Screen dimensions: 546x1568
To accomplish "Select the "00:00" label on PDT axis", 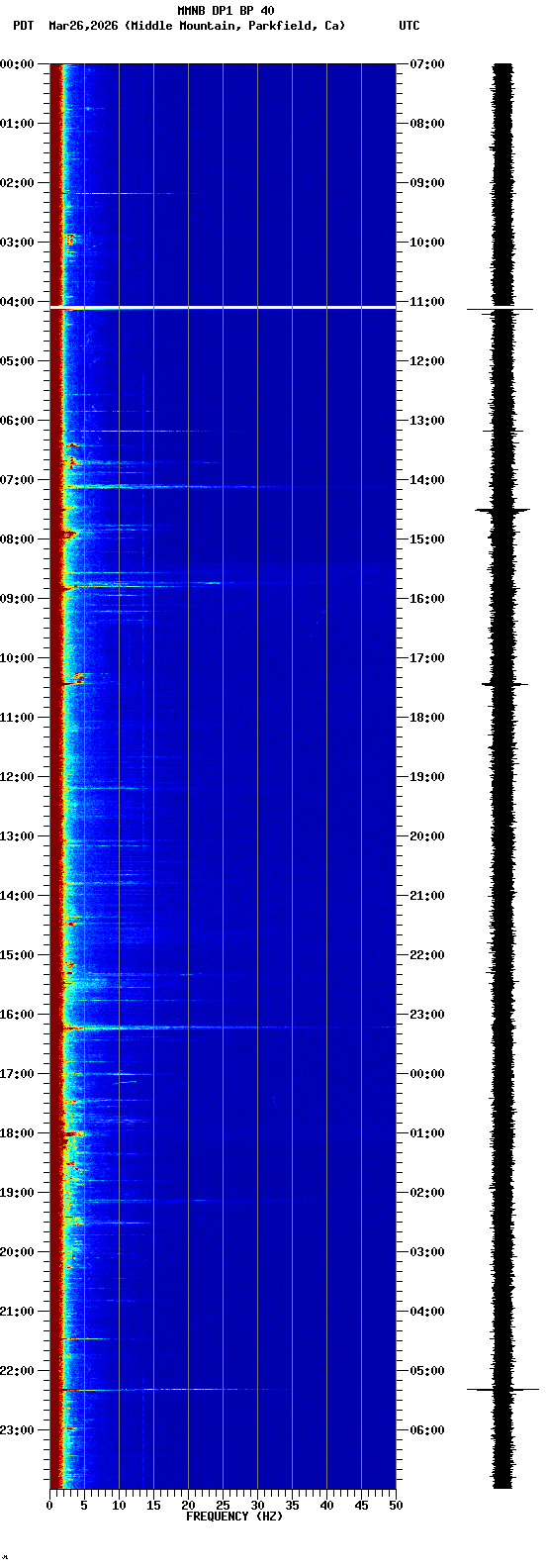I will pyautogui.click(x=17, y=64).
